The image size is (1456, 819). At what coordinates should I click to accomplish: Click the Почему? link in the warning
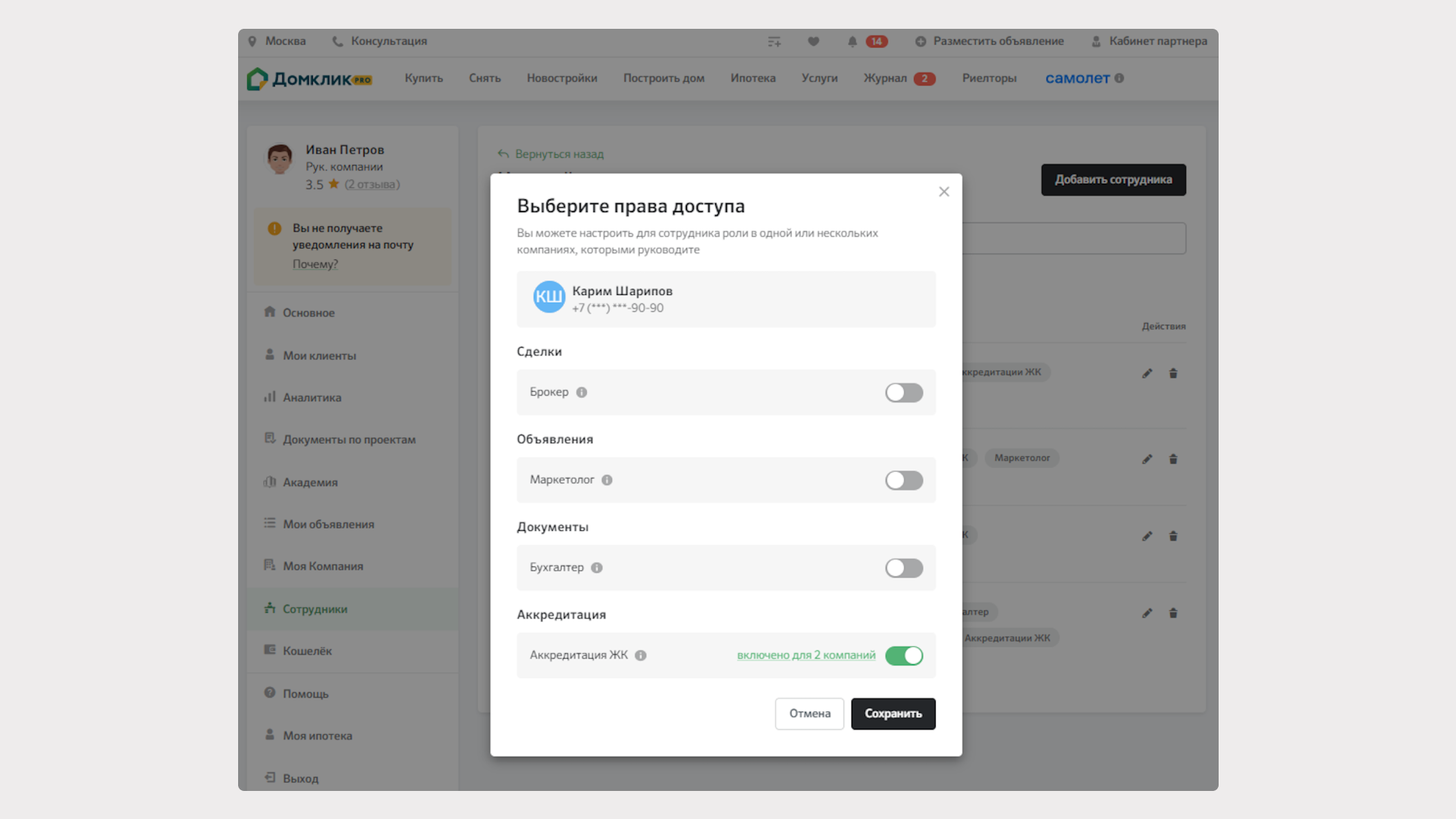point(315,264)
